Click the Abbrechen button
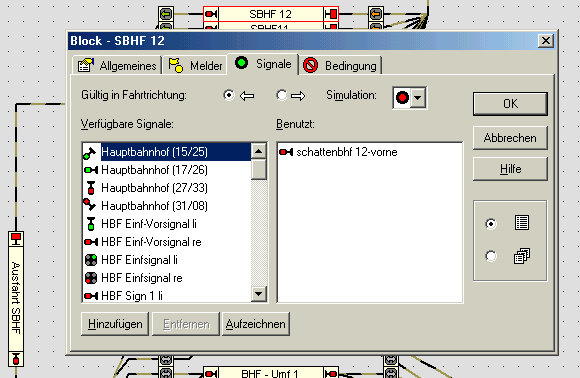Screen dimensions: 580x378 (510, 138)
